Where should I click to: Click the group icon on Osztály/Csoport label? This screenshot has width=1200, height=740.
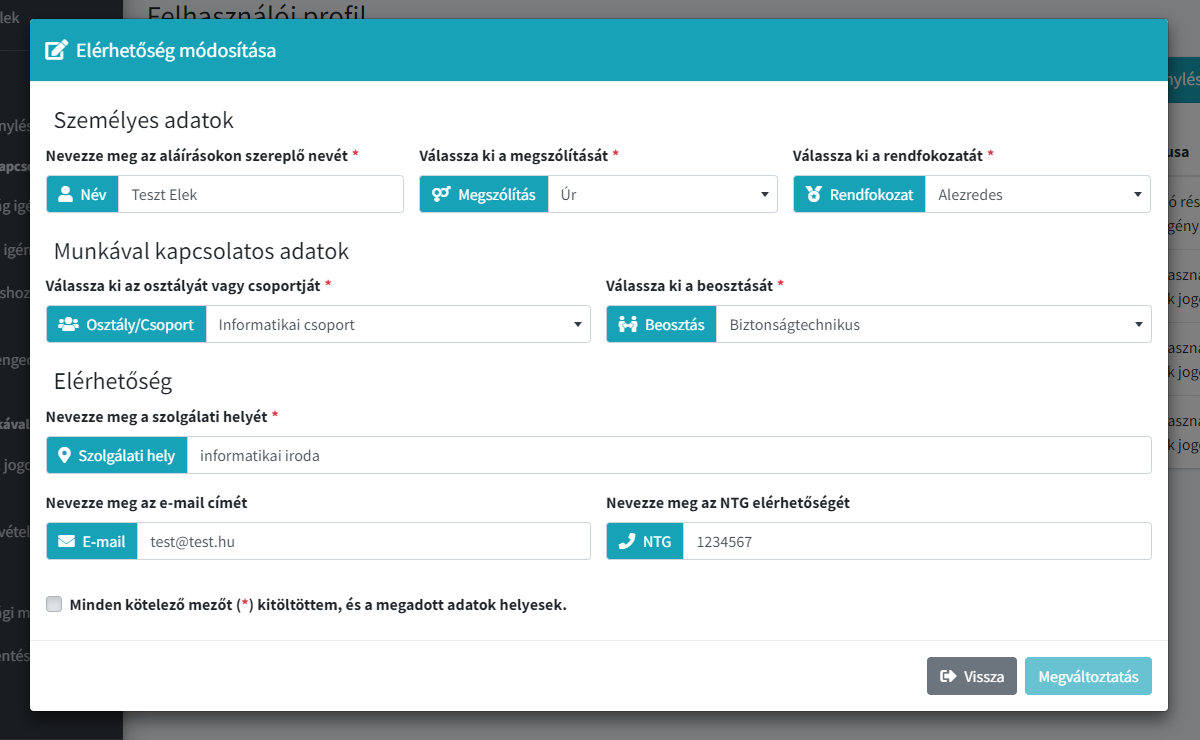68,324
